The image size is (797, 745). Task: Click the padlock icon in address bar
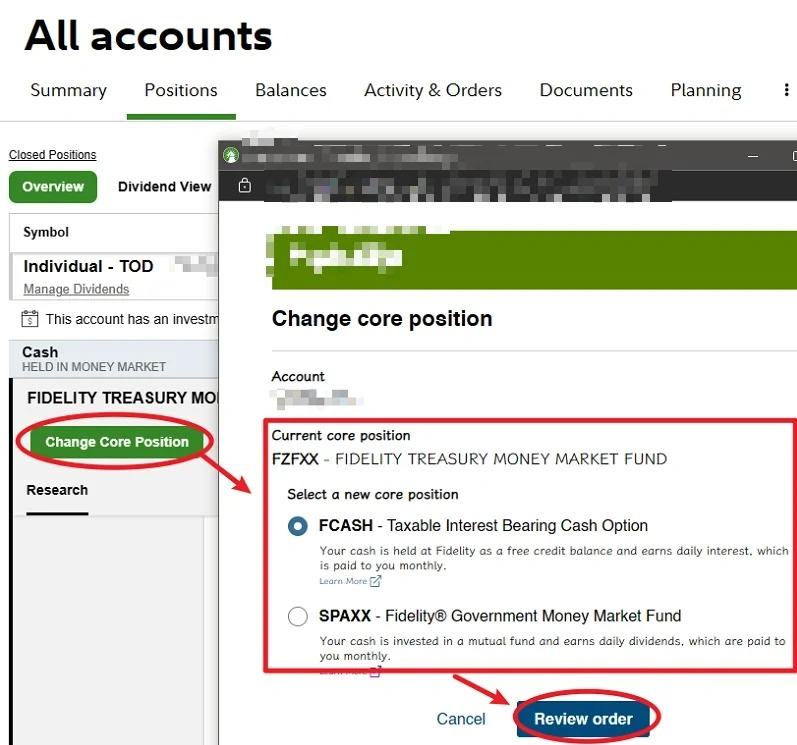pos(244,185)
